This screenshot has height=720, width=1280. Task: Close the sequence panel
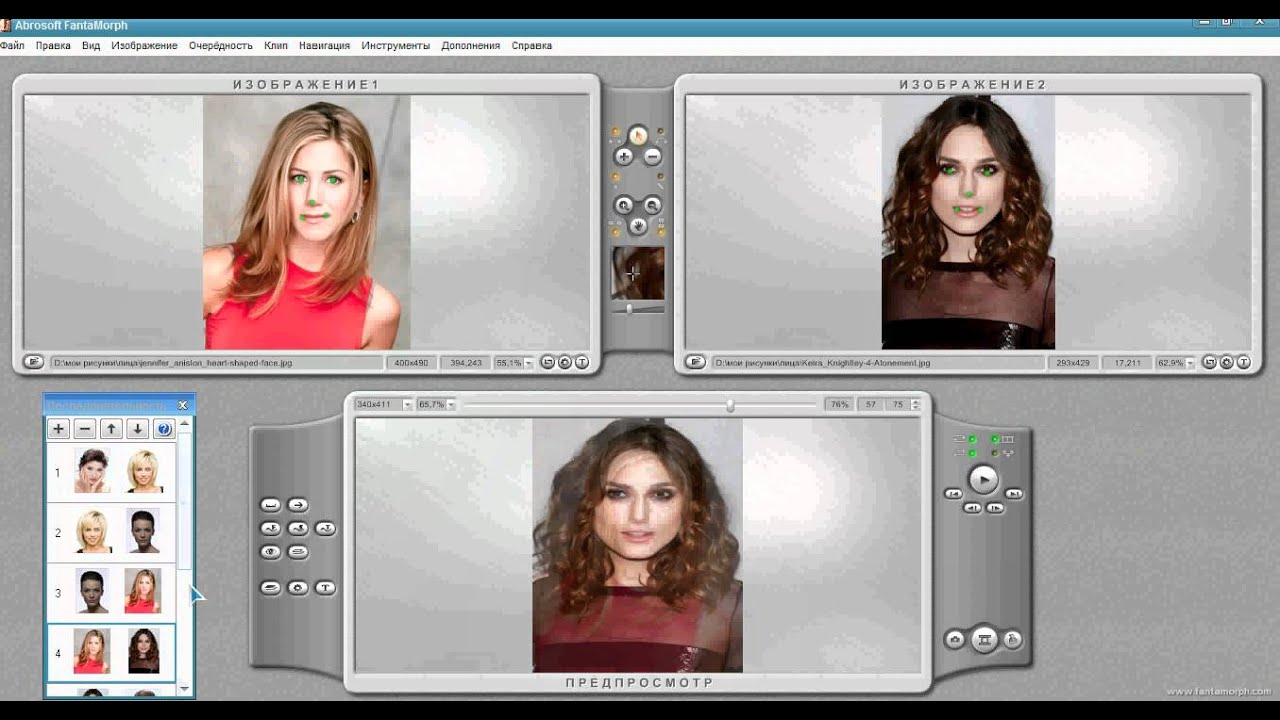183,405
